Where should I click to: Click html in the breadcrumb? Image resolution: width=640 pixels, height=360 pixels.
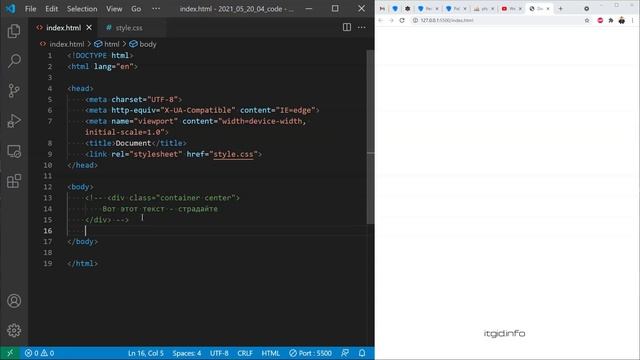tap(111, 44)
